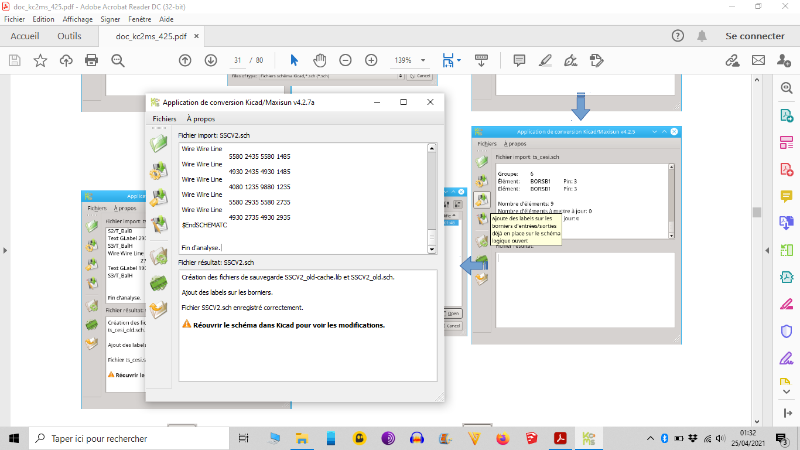This screenshot has height=450, width=800.
Task: Click the pen signature icon in the toolbar
Action: coord(570,60)
